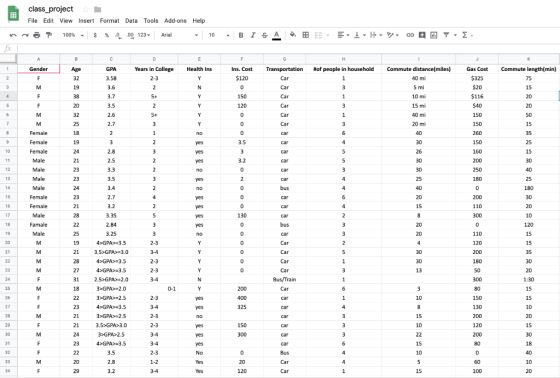Screen dimensions: 560x378
Task: Print the spreadsheet with printer icon
Action: 36,35
